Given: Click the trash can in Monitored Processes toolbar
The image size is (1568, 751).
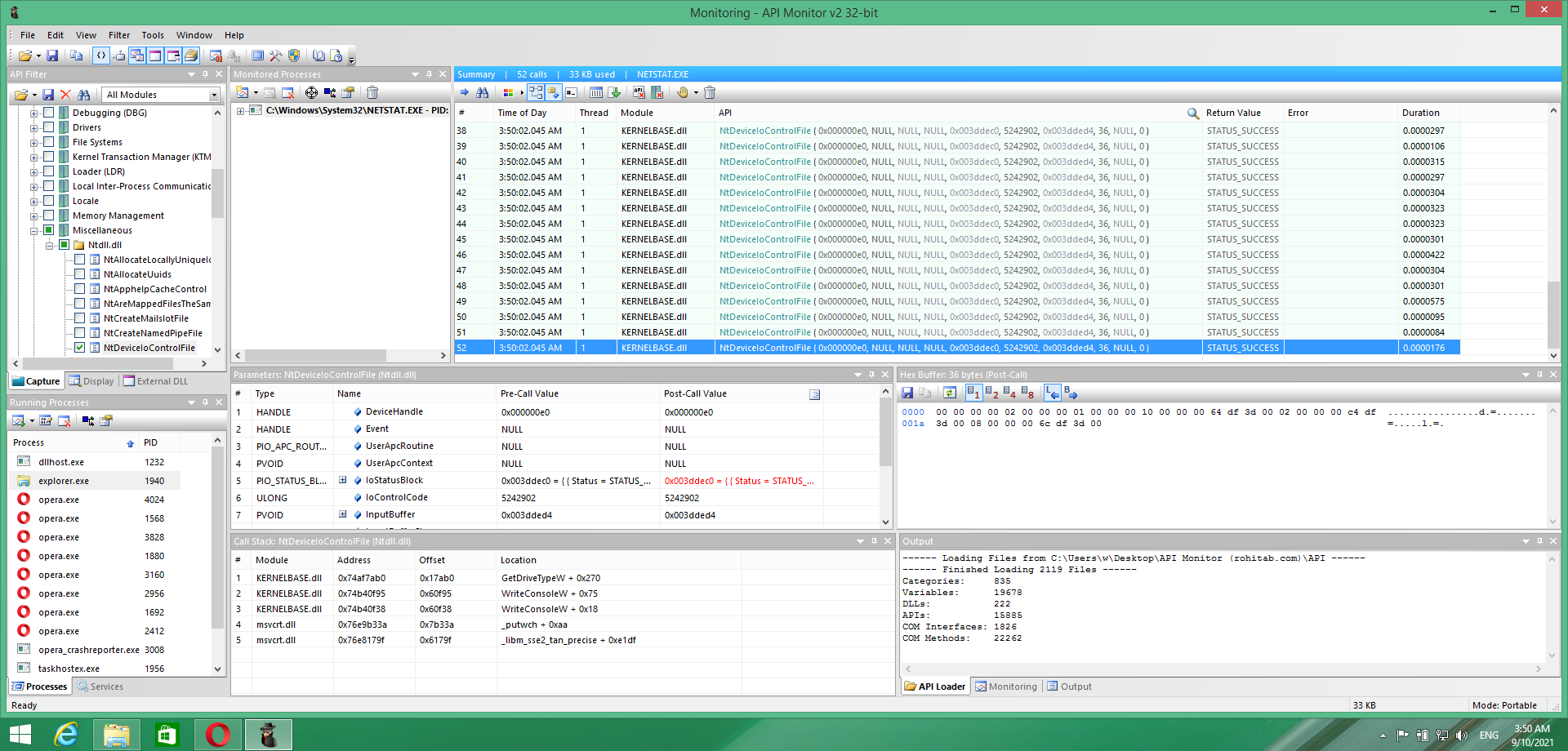Looking at the screenshot, I should point(372,92).
